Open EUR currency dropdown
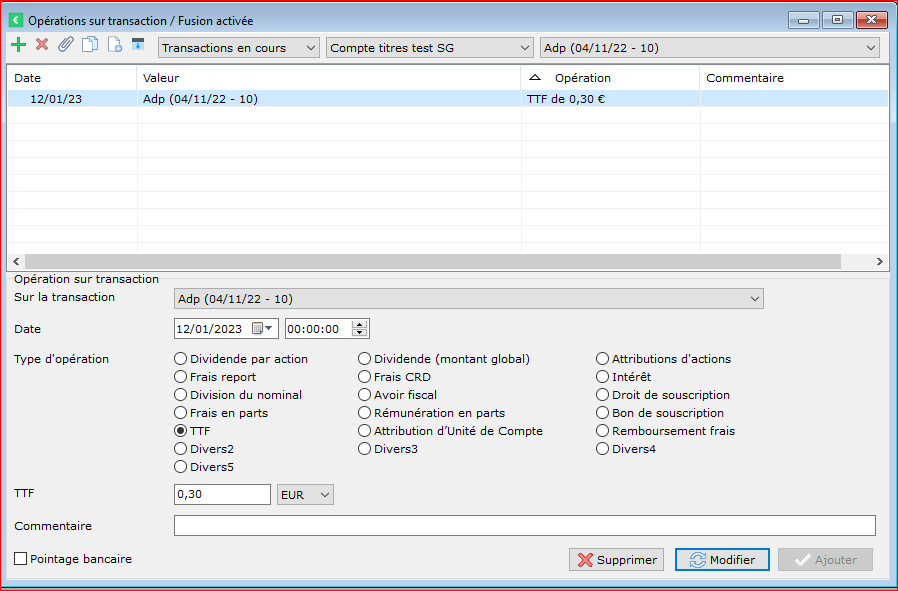The width and height of the screenshot is (898, 591). (305, 495)
